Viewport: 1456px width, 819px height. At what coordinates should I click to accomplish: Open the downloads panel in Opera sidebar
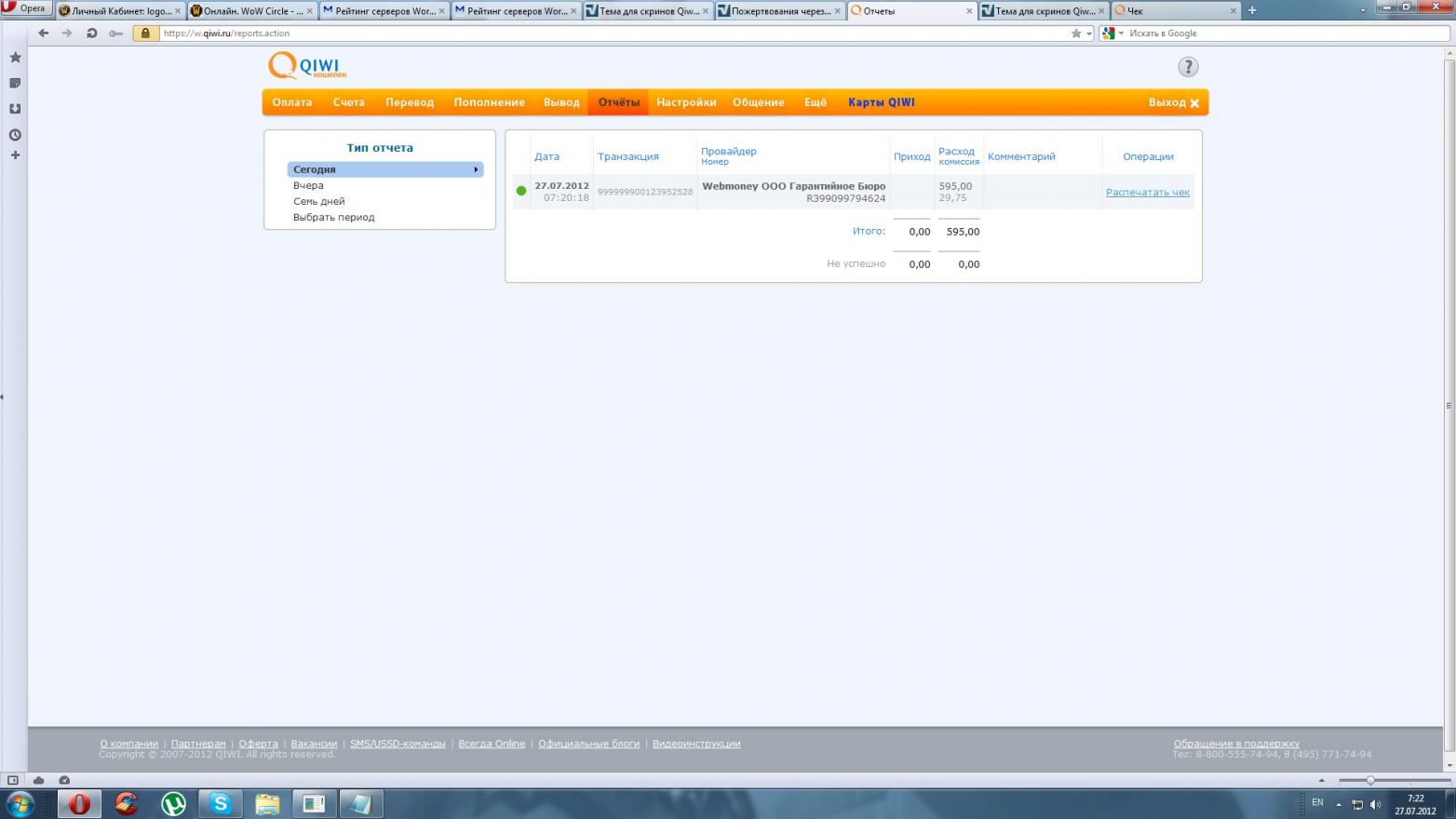click(x=15, y=109)
